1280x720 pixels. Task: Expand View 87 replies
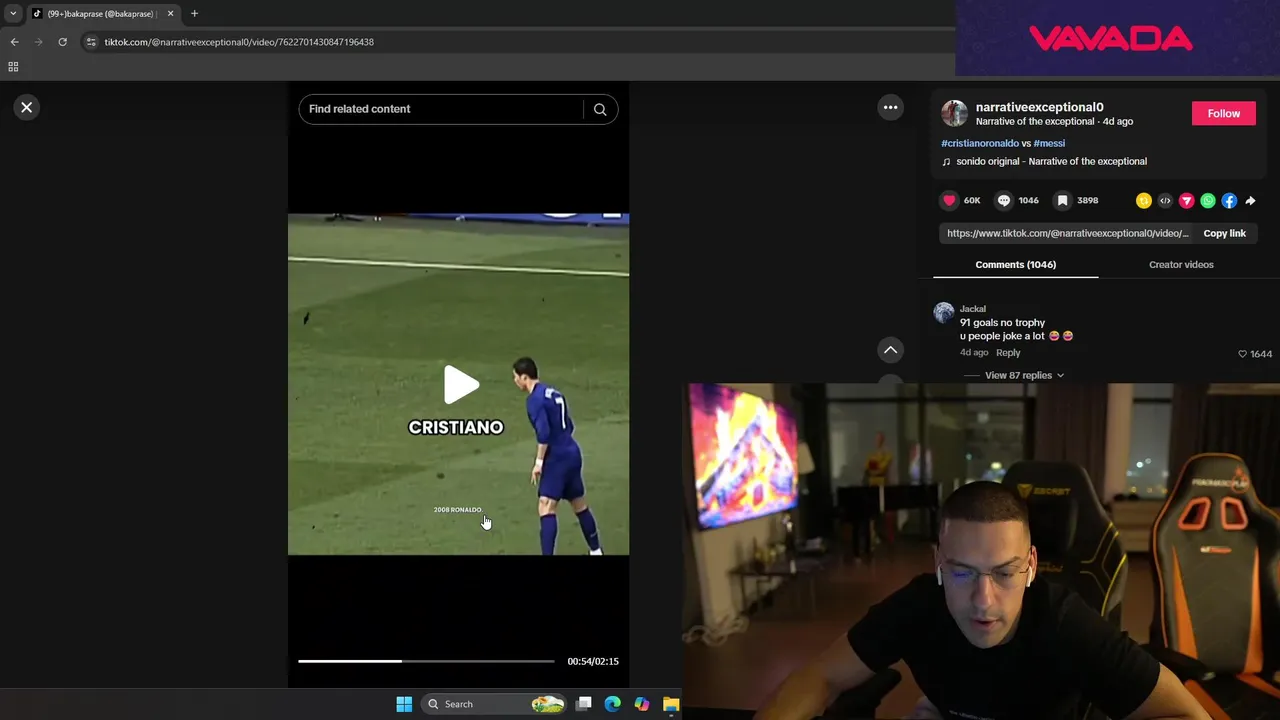(x=1024, y=375)
